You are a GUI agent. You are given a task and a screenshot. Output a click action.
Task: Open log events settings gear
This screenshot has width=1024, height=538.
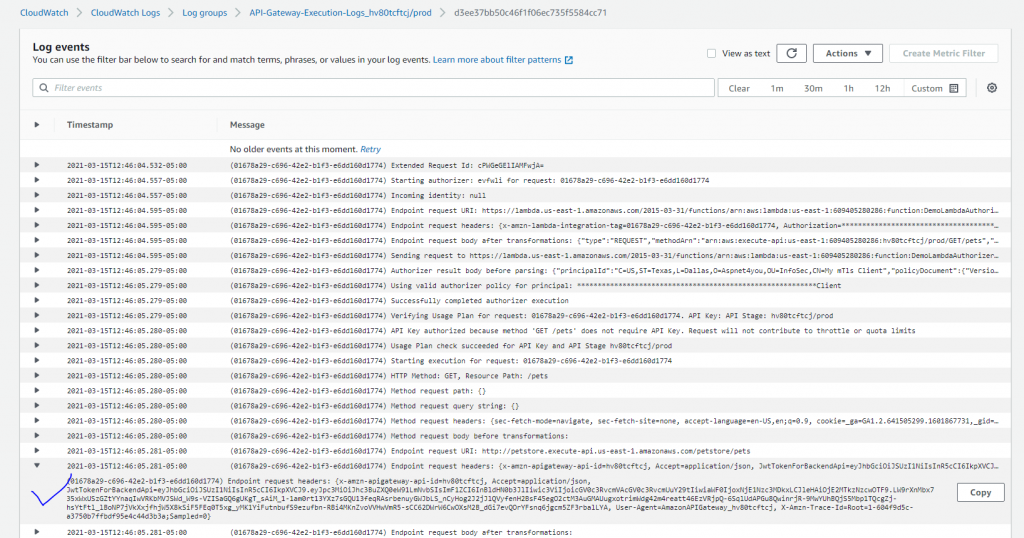pyautogui.click(x=992, y=87)
